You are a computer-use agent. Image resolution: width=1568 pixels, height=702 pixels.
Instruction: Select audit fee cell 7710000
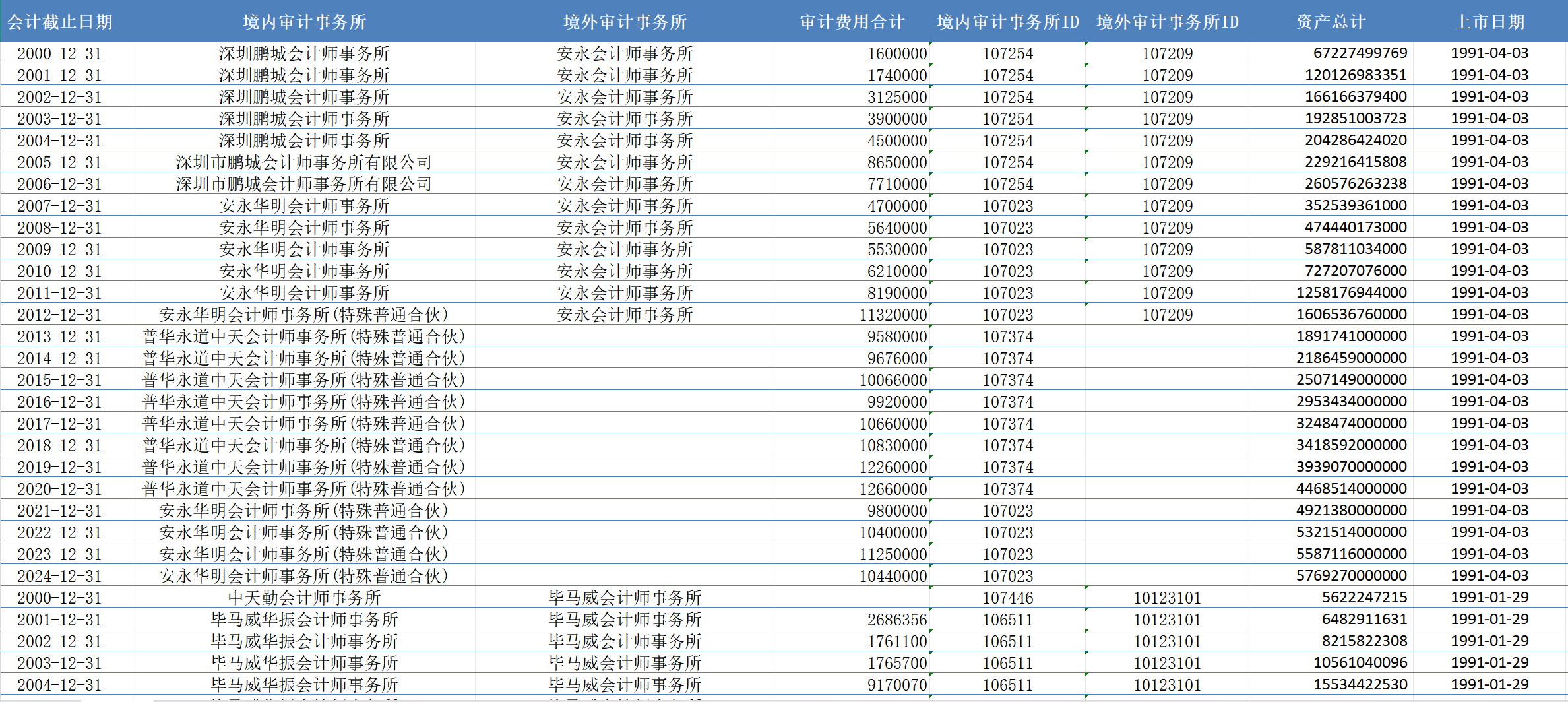click(852, 184)
